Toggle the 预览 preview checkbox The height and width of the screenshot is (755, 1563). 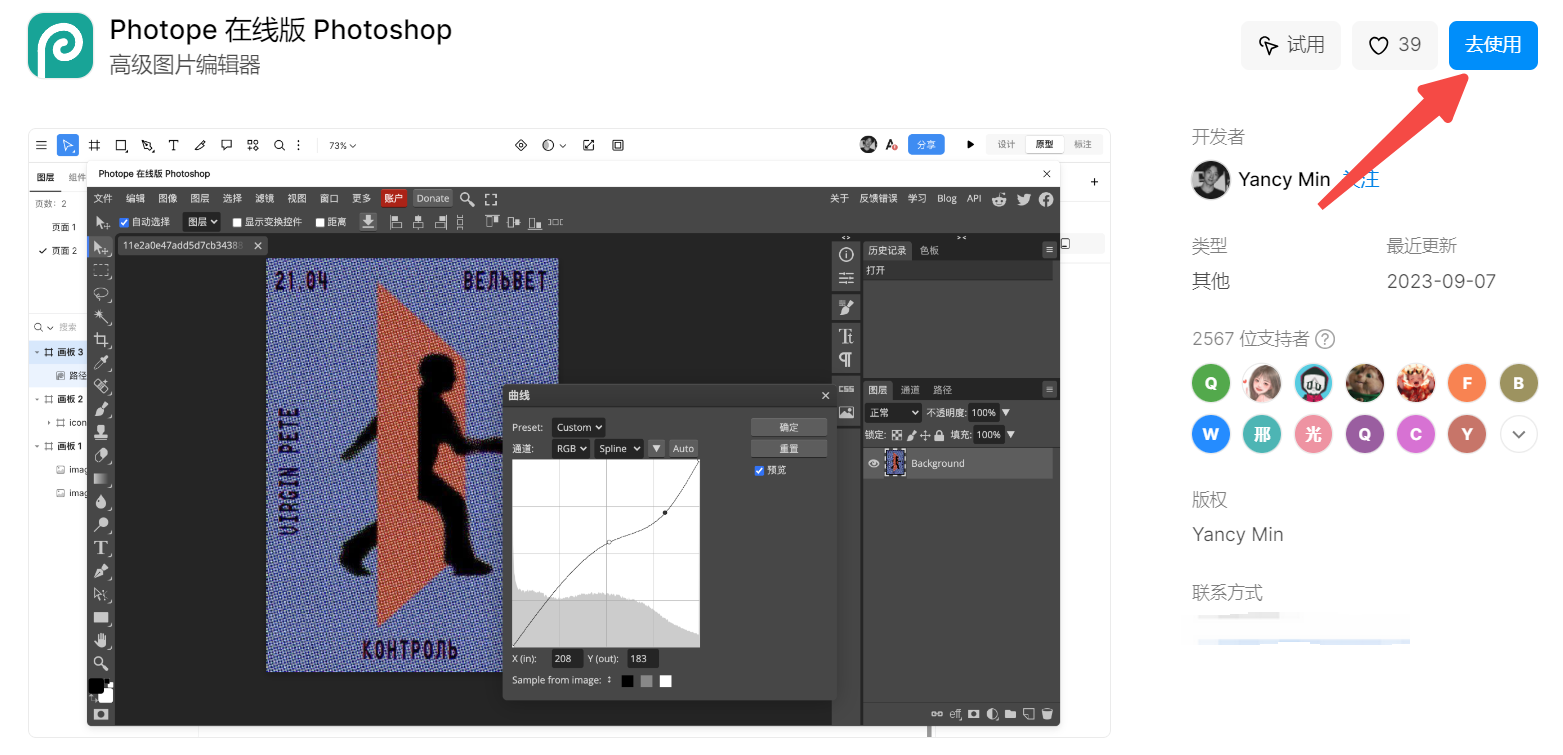tap(759, 470)
